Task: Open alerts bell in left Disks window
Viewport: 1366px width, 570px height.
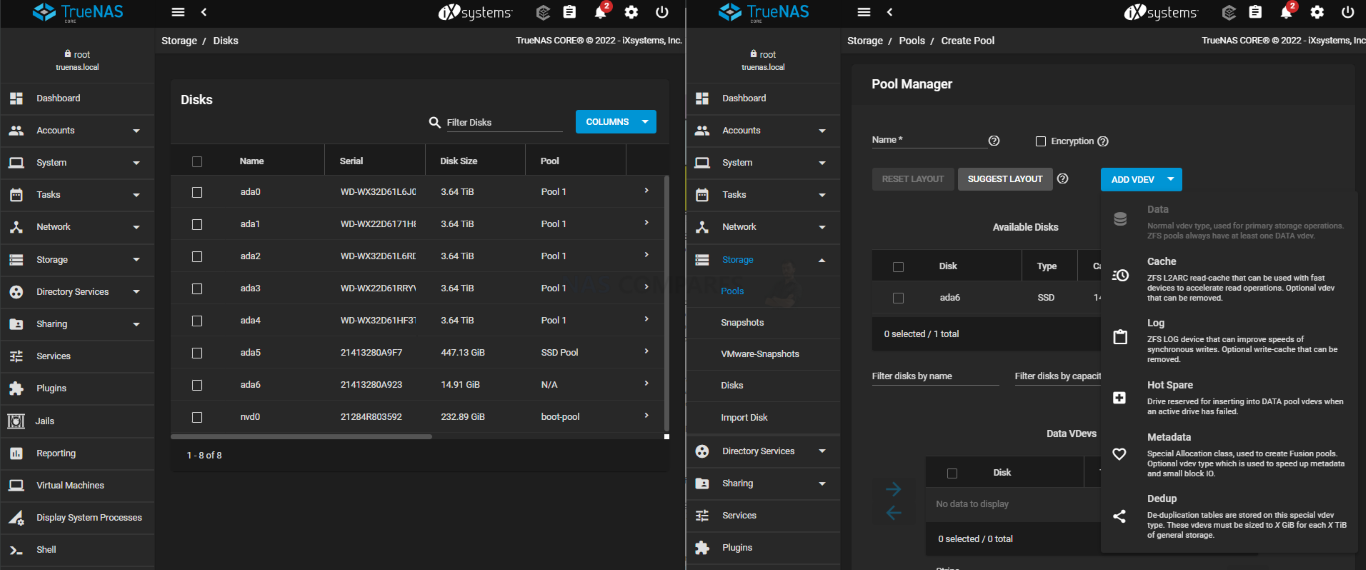Action: [x=600, y=12]
